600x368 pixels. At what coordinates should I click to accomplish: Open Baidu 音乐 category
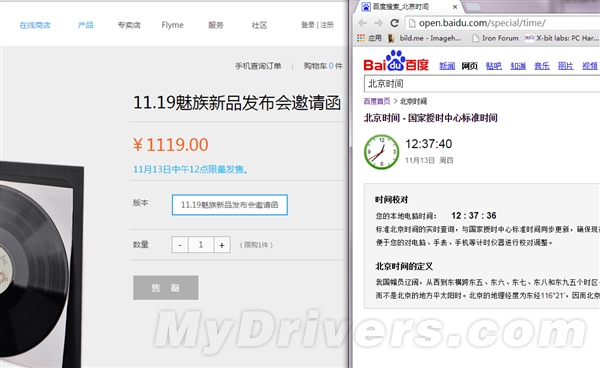pyautogui.click(x=542, y=66)
